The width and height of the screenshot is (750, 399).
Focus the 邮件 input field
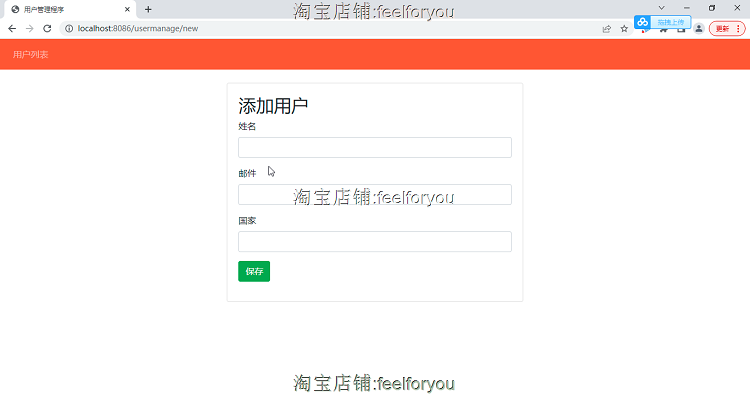375,195
